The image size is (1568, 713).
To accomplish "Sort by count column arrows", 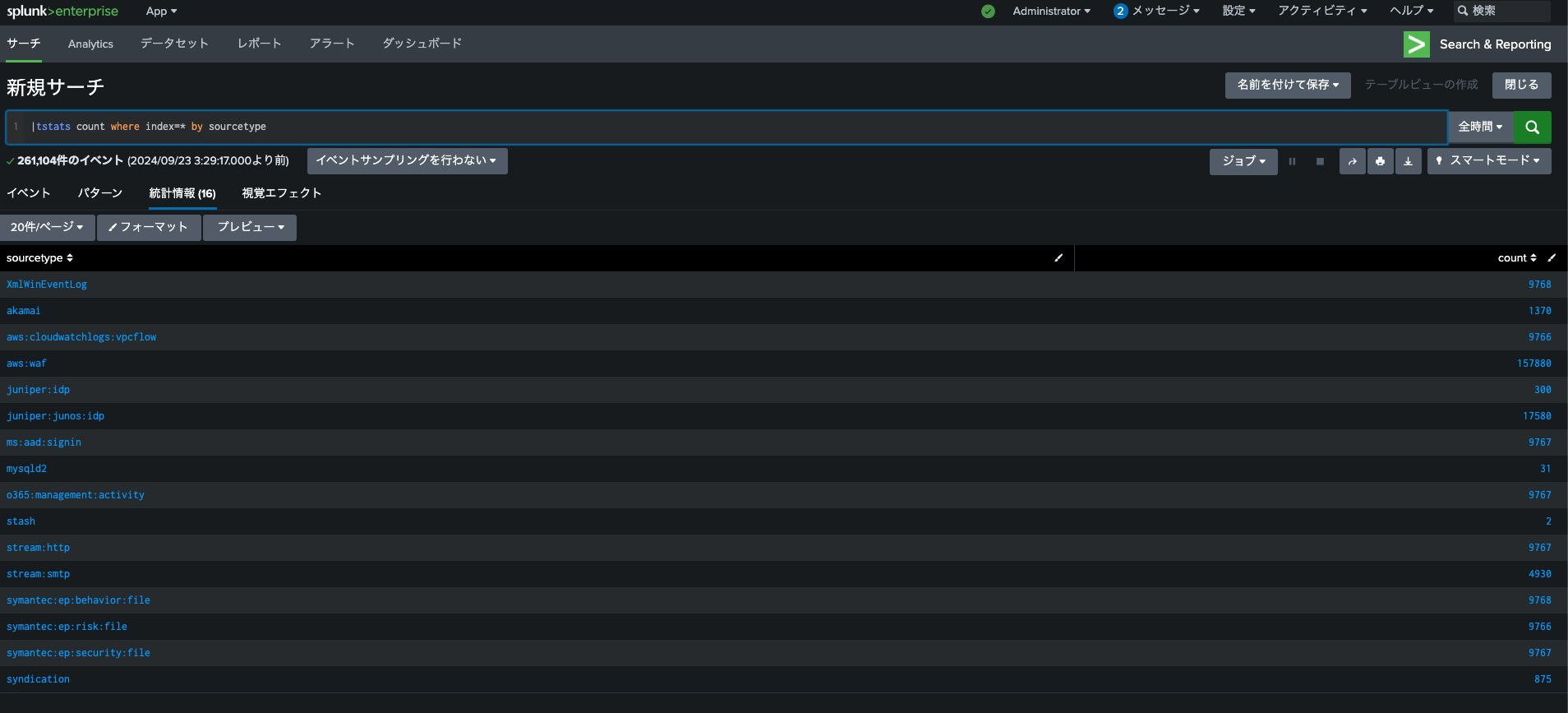I will point(1533,258).
